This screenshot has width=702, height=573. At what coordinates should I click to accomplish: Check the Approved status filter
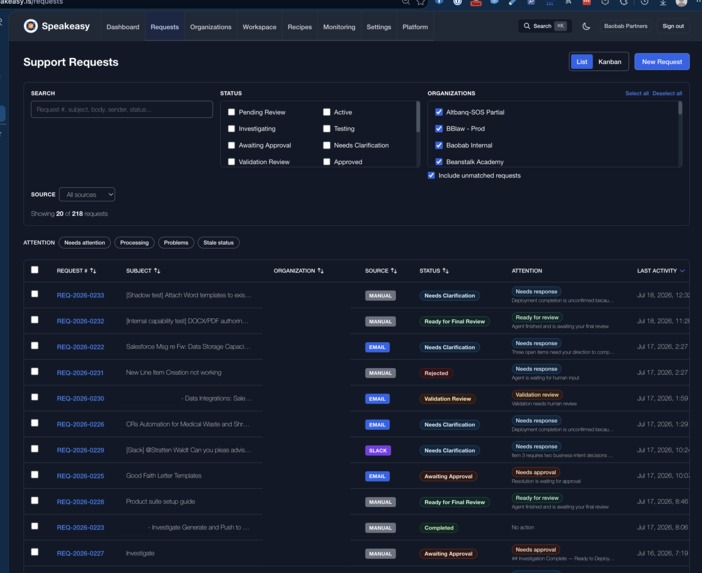point(327,162)
